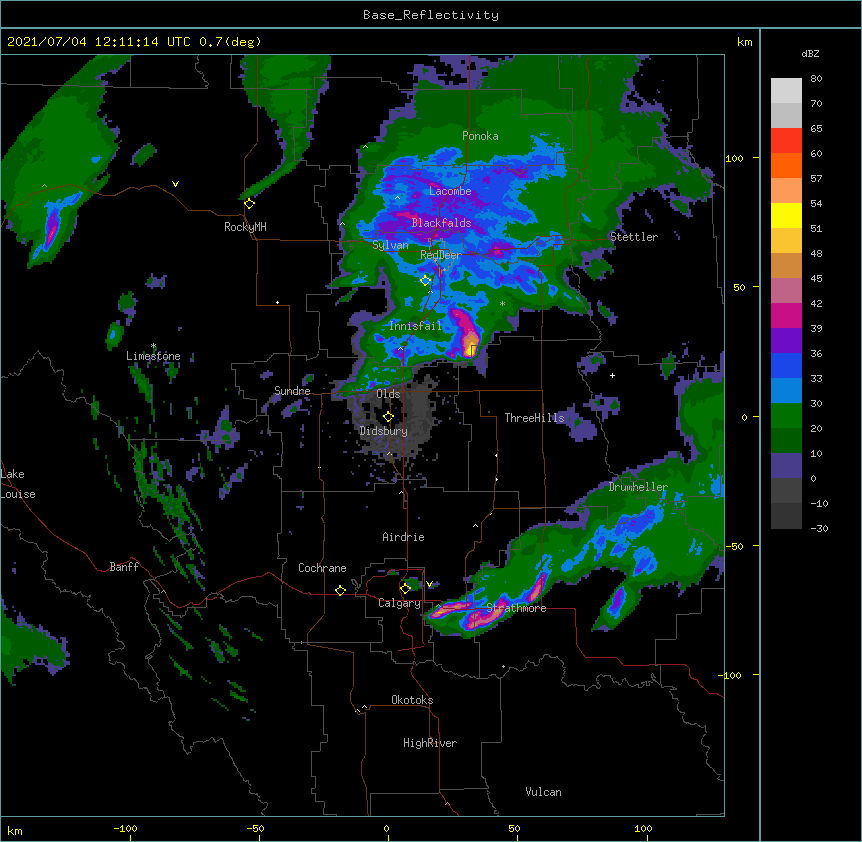This screenshot has width=862, height=842.
Task: Click the -100 tick label on the bottom axis
Action: point(125,829)
